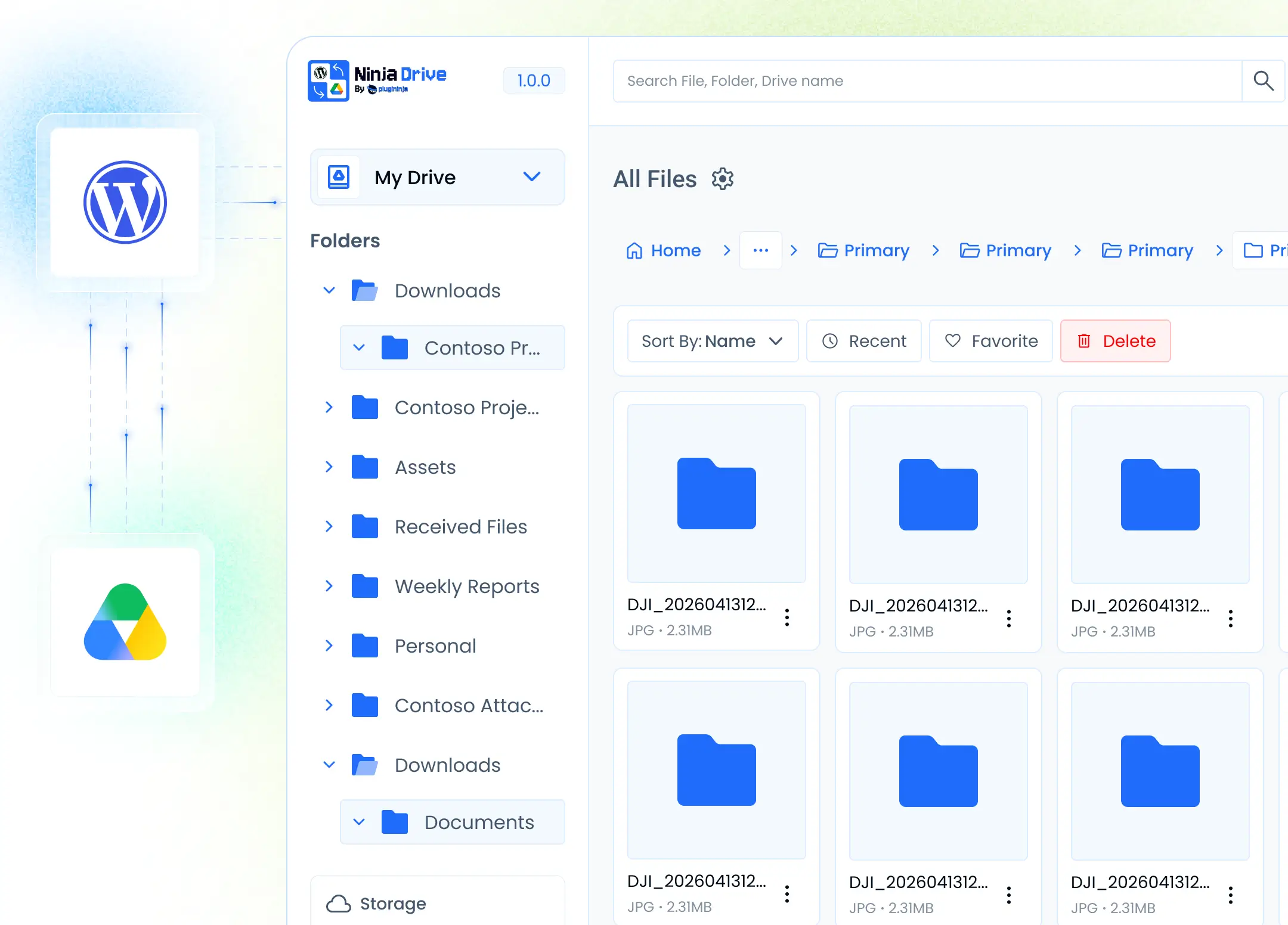Screen dimensions: 1288x925
Task: Click the Contoso Attac... folder icon
Action: click(x=365, y=705)
